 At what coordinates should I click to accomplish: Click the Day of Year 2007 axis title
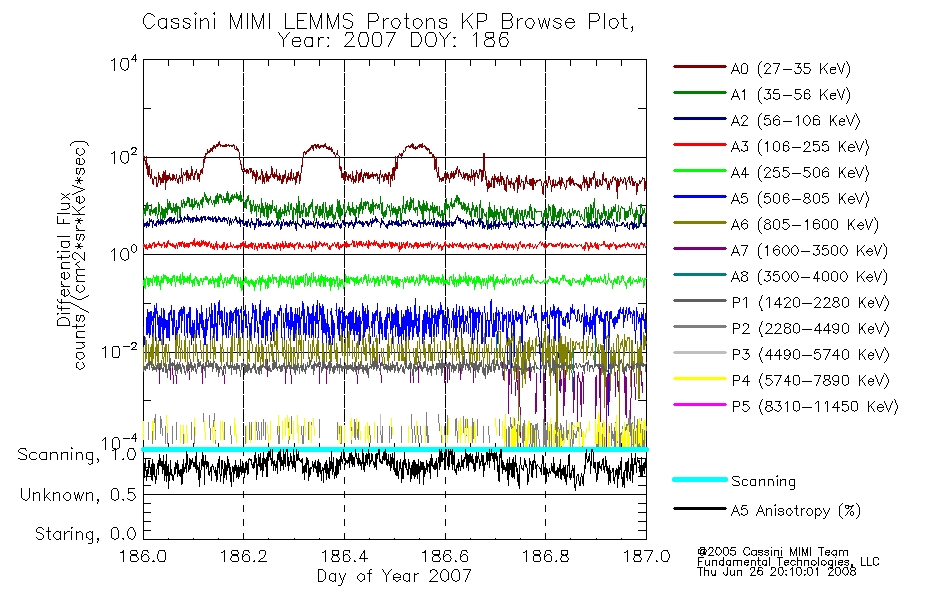tap(394, 576)
